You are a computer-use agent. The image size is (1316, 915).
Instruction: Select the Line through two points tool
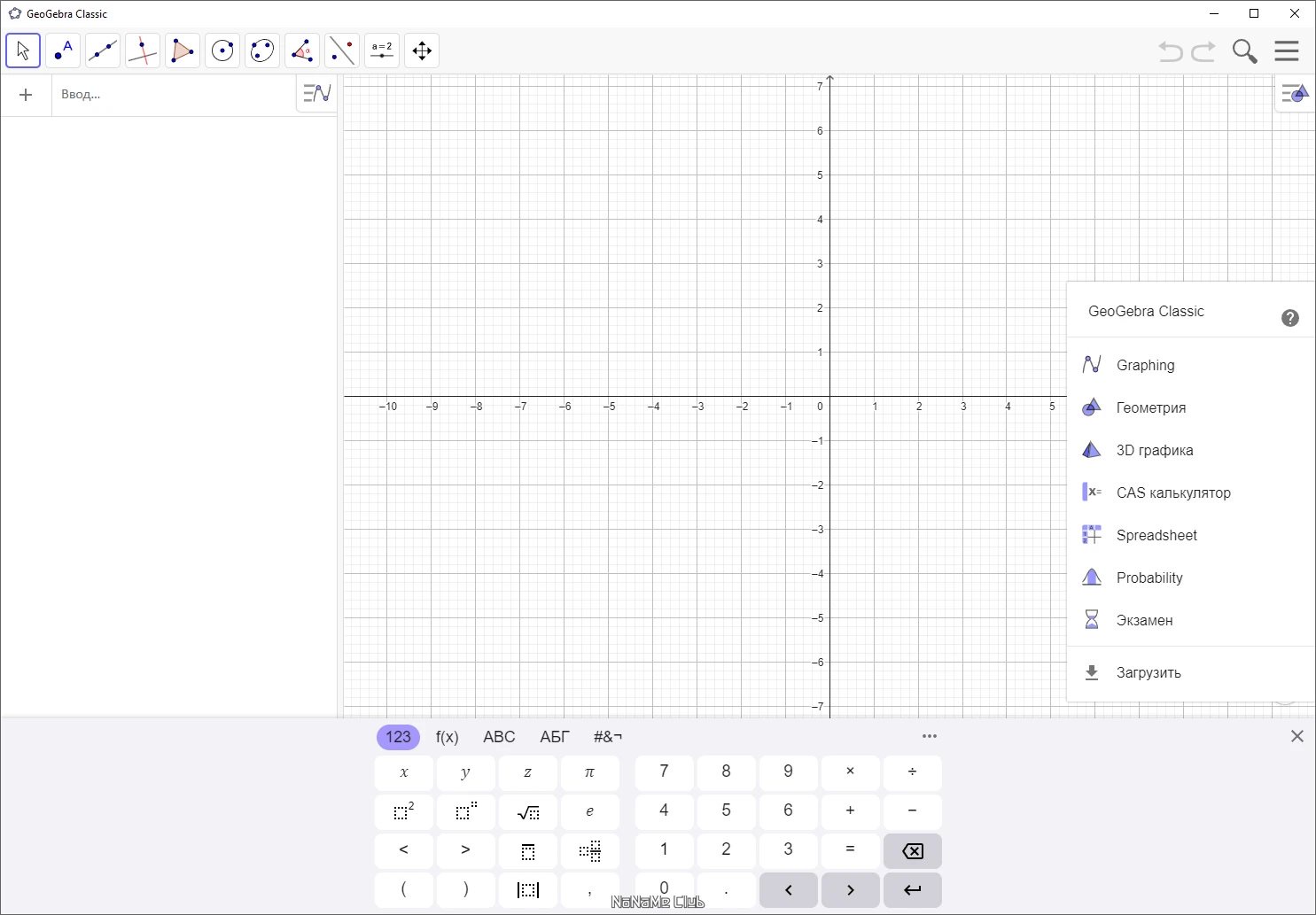tap(103, 50)
